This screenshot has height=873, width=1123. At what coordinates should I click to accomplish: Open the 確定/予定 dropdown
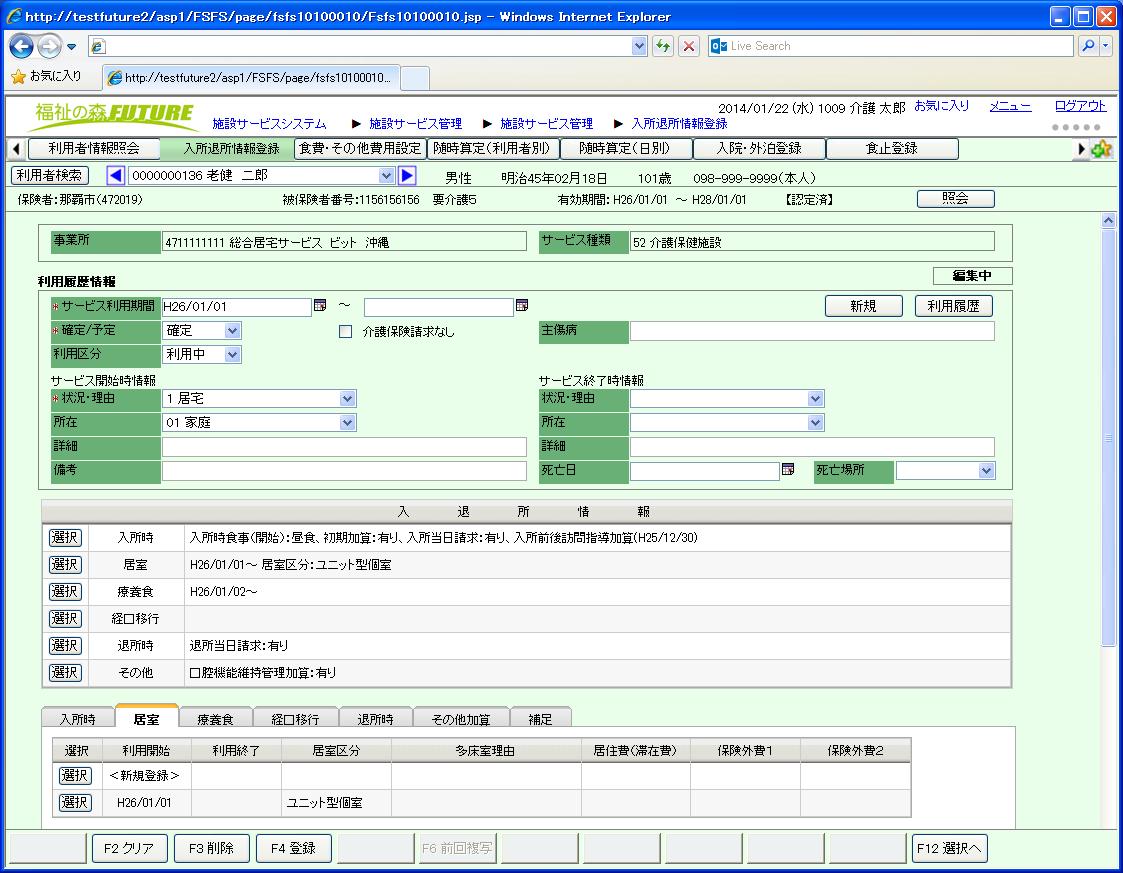[232, 331]
